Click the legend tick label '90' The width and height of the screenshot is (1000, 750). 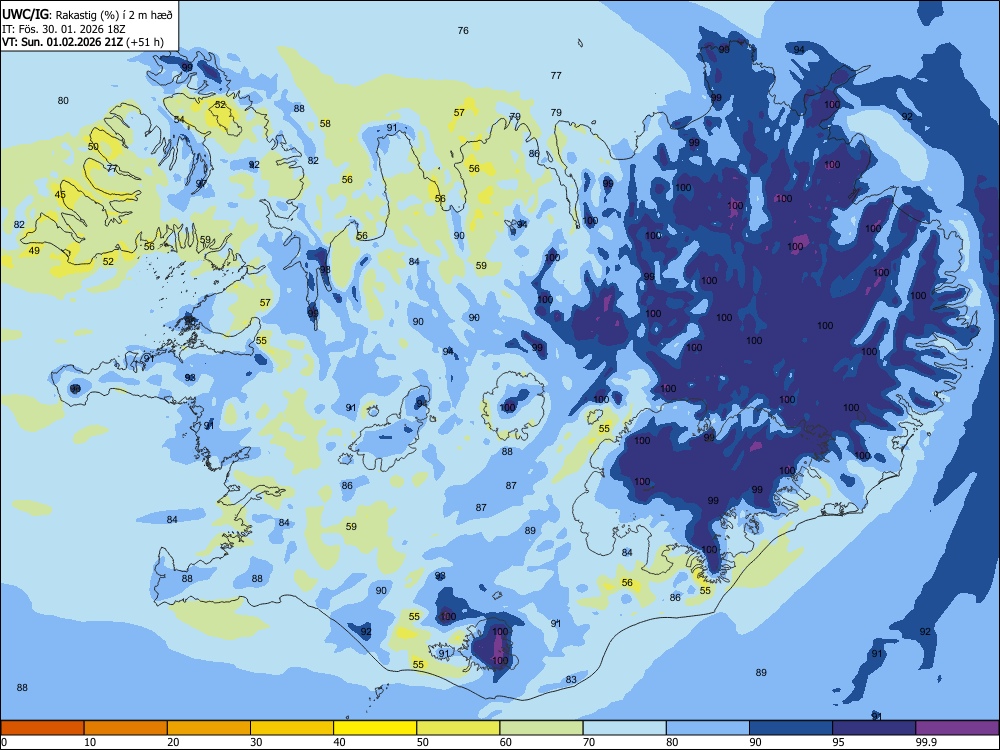[756, 742]
